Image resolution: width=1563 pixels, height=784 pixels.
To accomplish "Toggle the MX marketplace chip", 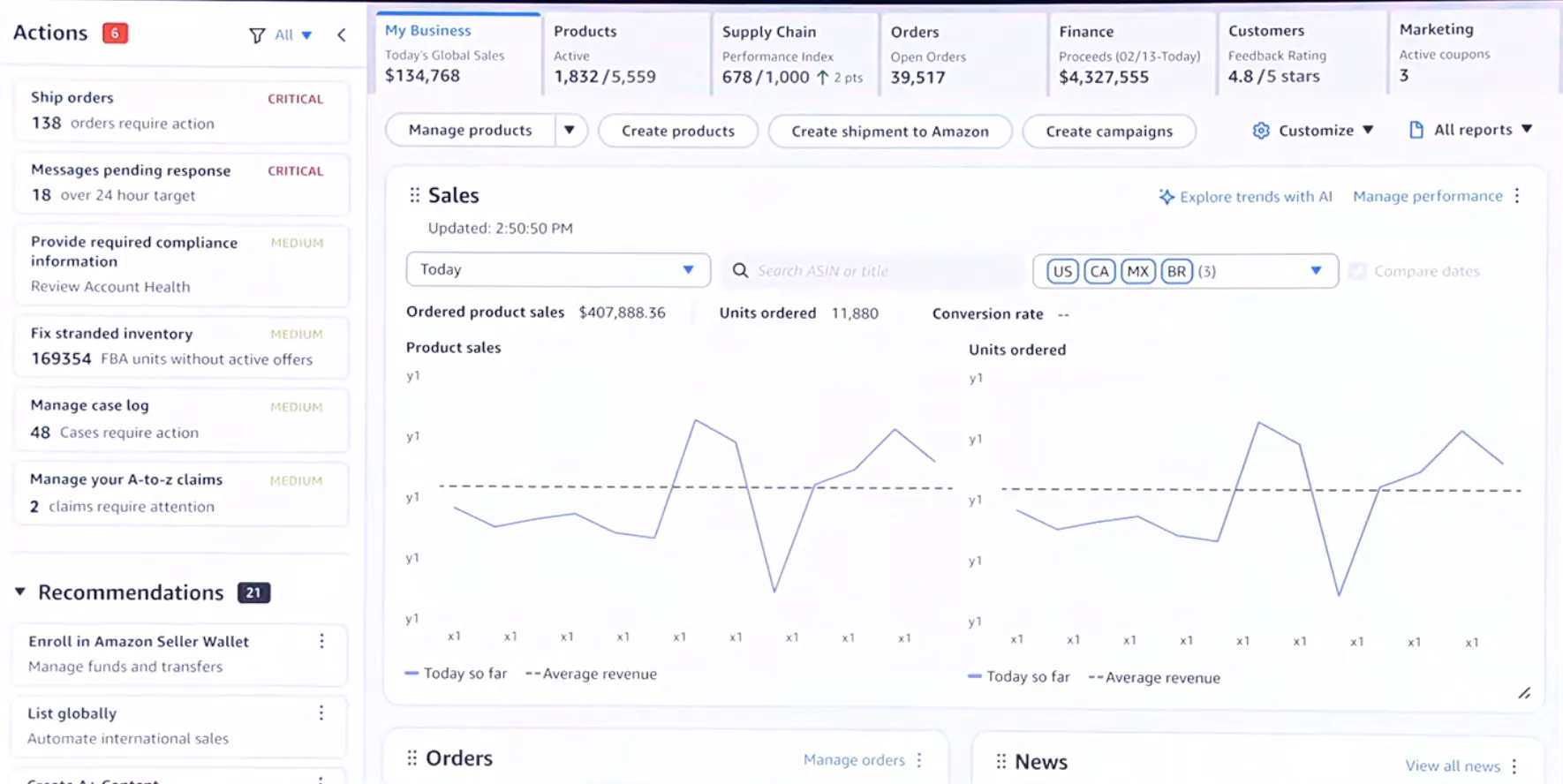I will point(1137,271).
